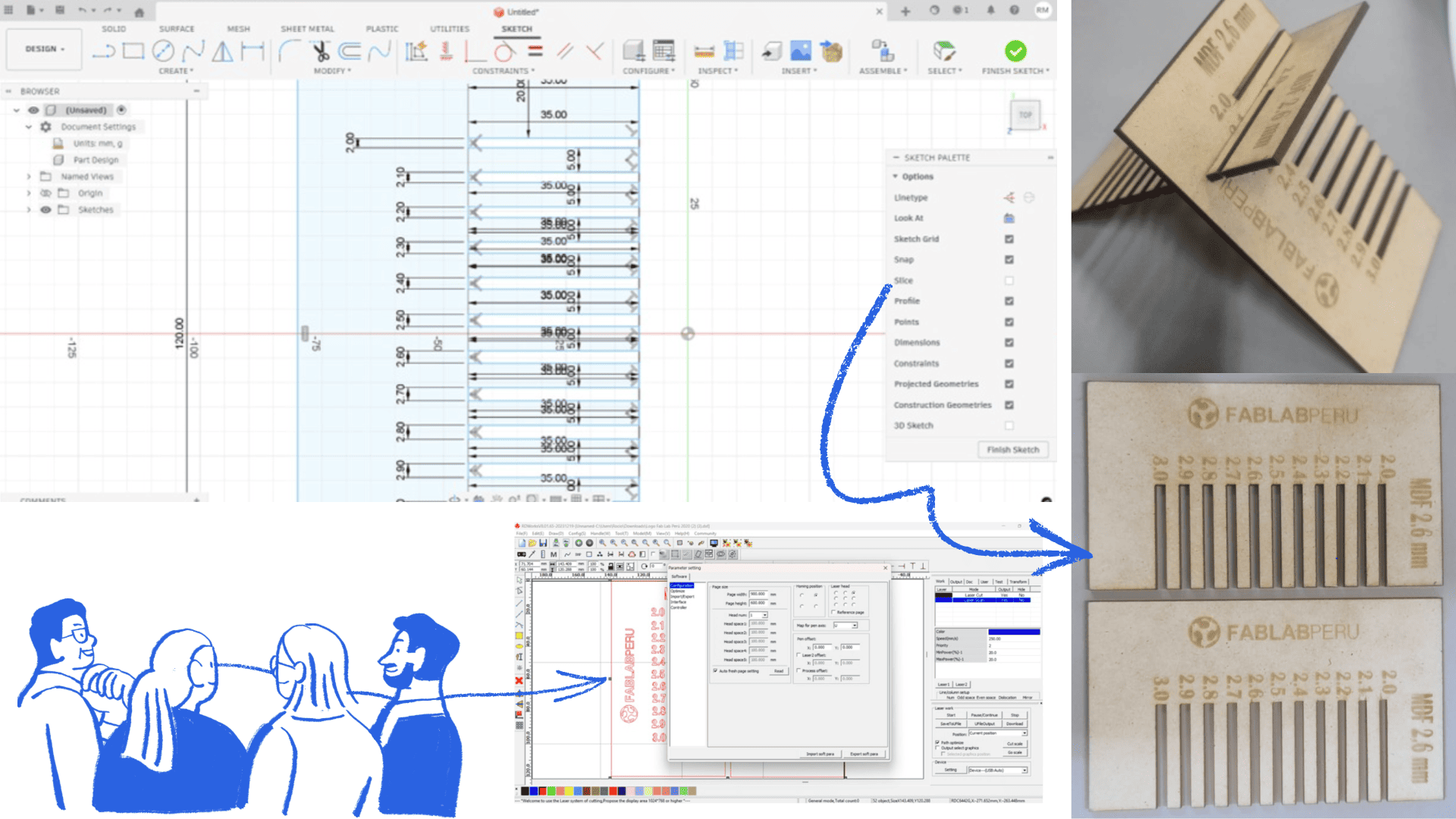This screenshot has height=819, width=1456.
Task: Switch to the SHEET METAL tab
Action: click(307, 29)
